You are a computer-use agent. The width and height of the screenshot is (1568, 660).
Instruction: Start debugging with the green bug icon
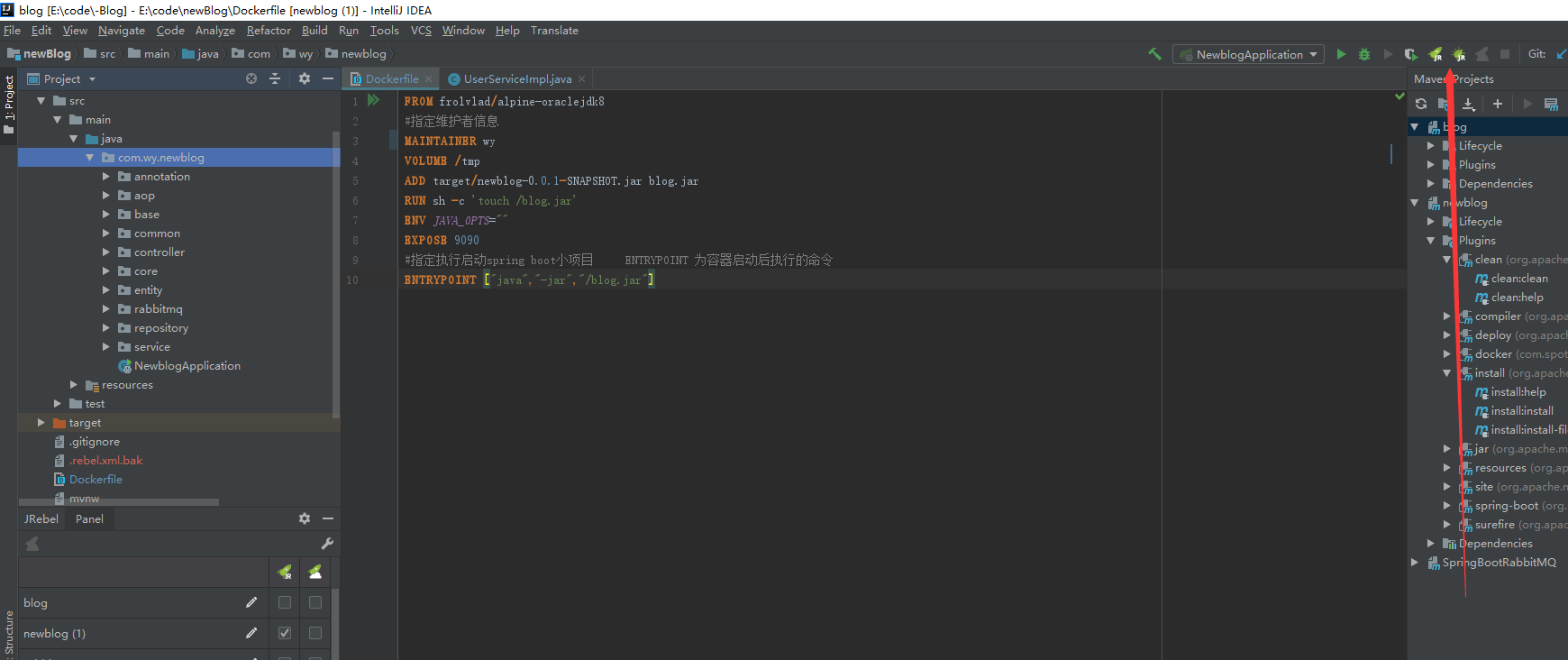click(x=1364, y=55)
